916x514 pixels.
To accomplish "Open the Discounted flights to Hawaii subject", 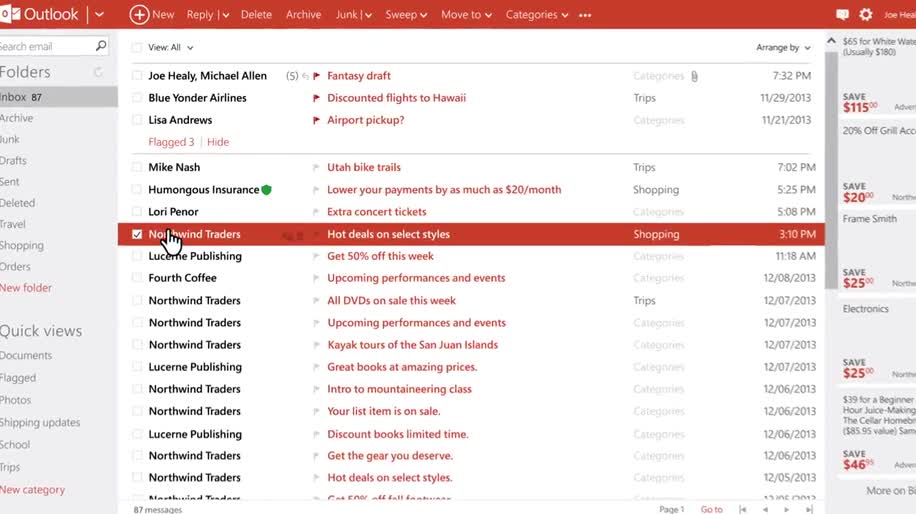I will click(x=397, y=98).
